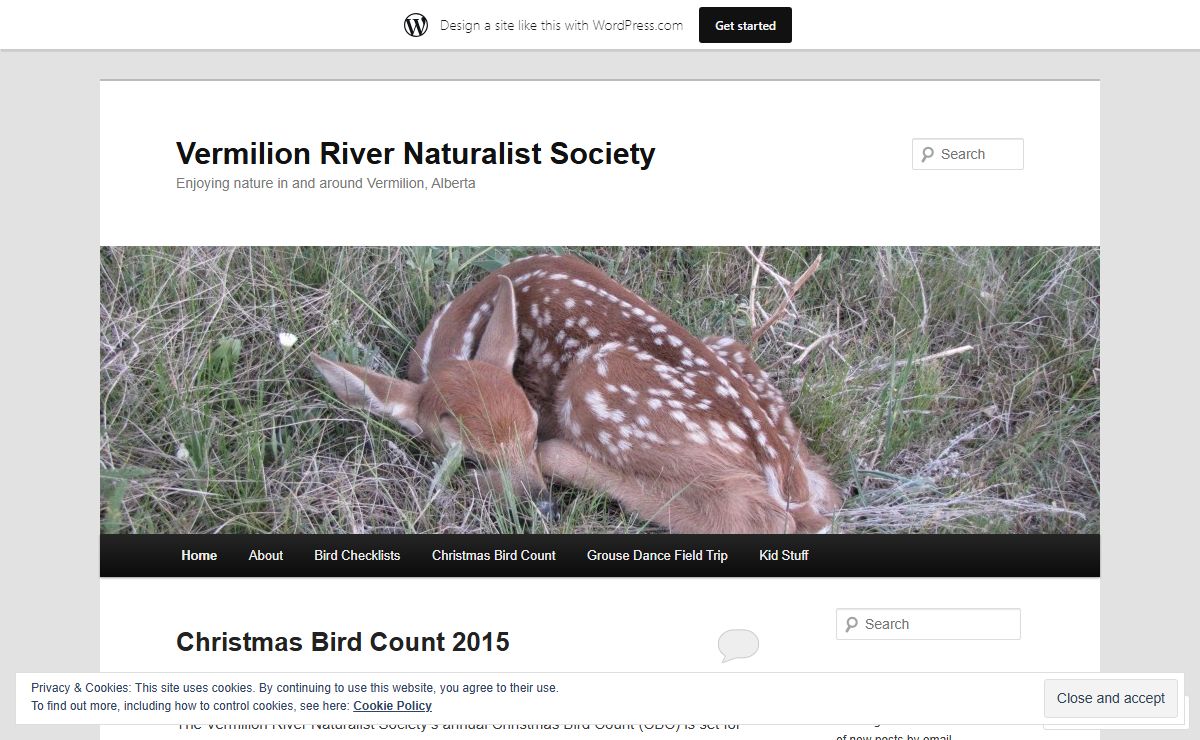
Task: Open the Christmas Bird Count 2015 post
Action: pyautogui.click(x=342, y=642)
